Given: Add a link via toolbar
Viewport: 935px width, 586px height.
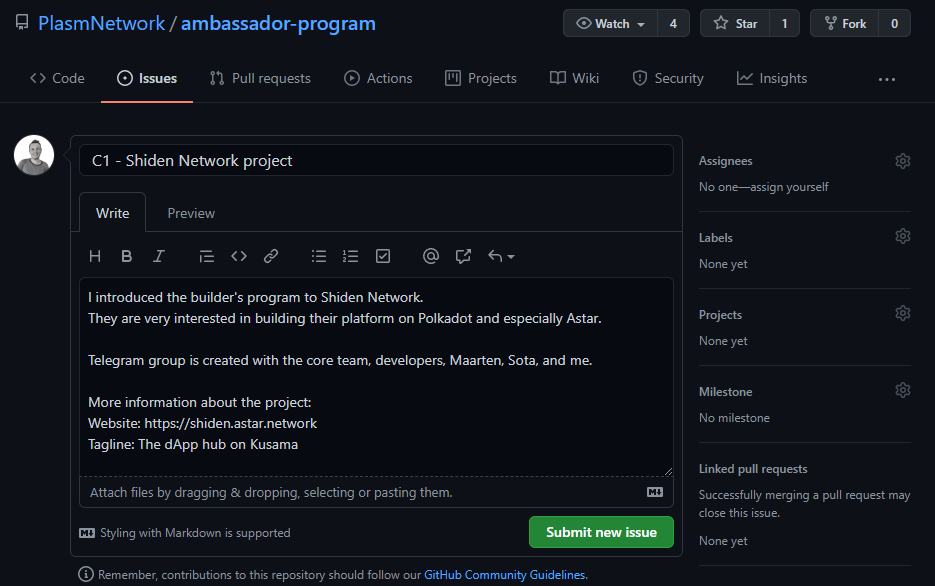Looking at the screenshot, I should [271, 256].
